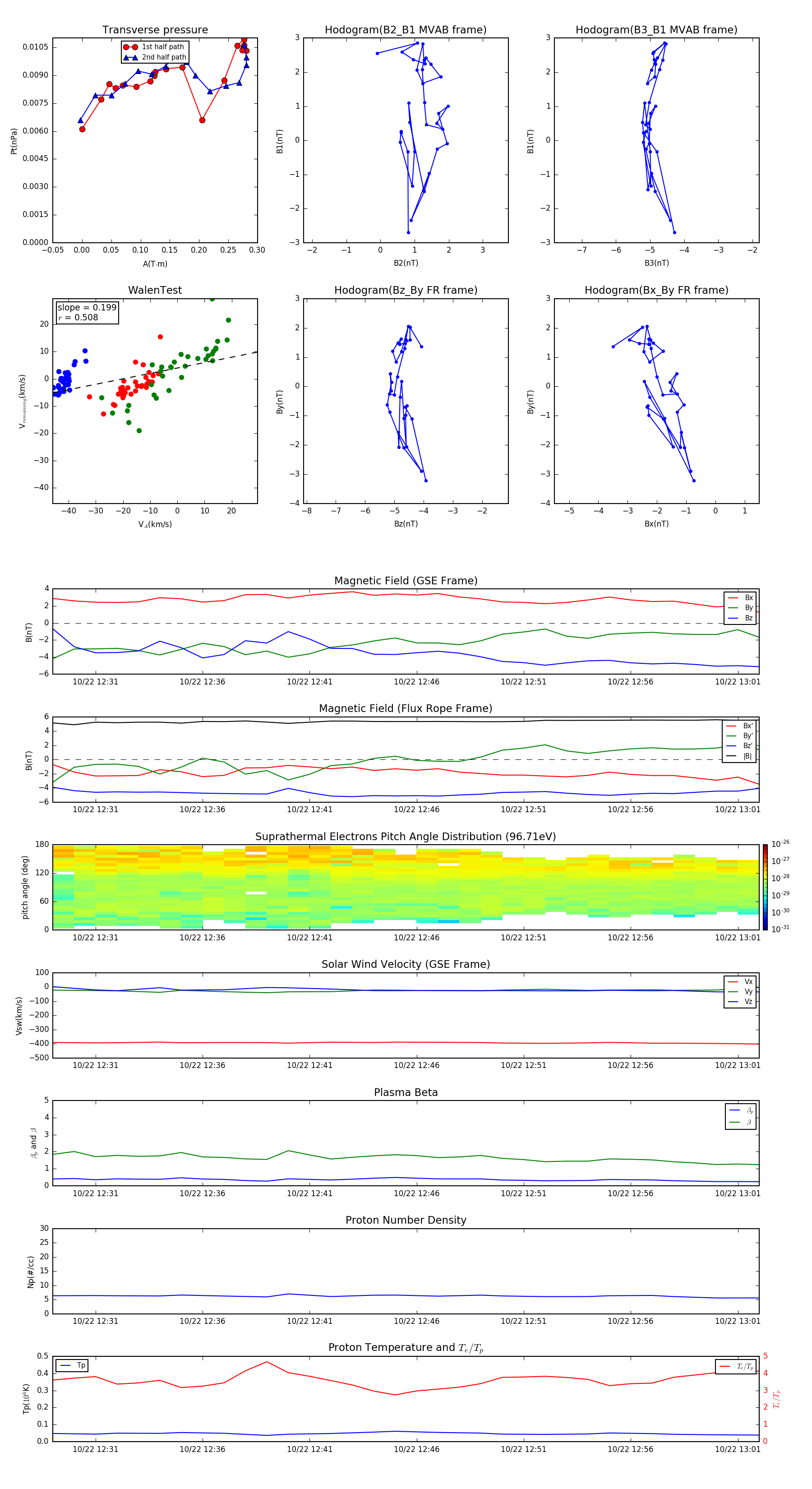The image size is (812, 1489).
Task: Click the "r = 0.508" annotation
Action: 78,317
